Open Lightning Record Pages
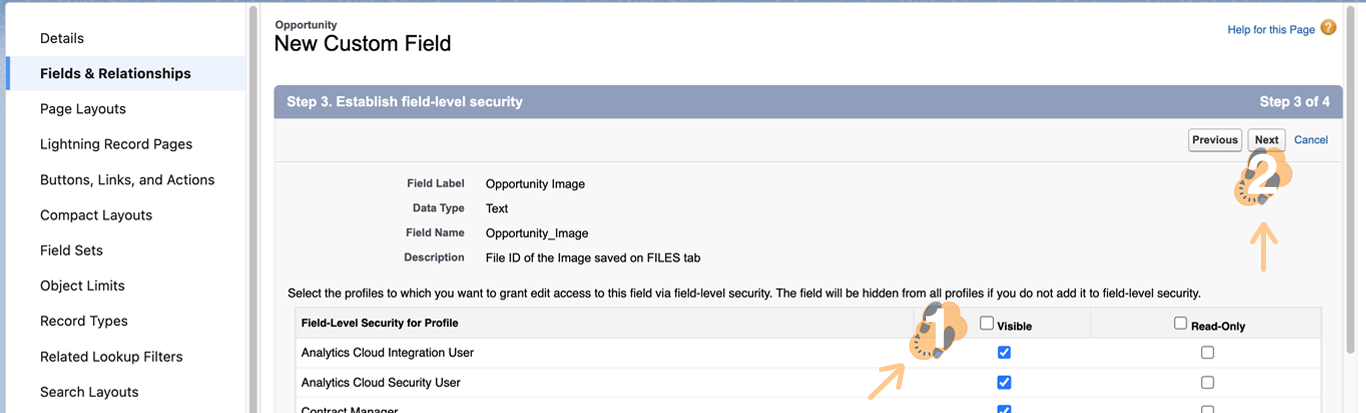 (x=116, y=144)
